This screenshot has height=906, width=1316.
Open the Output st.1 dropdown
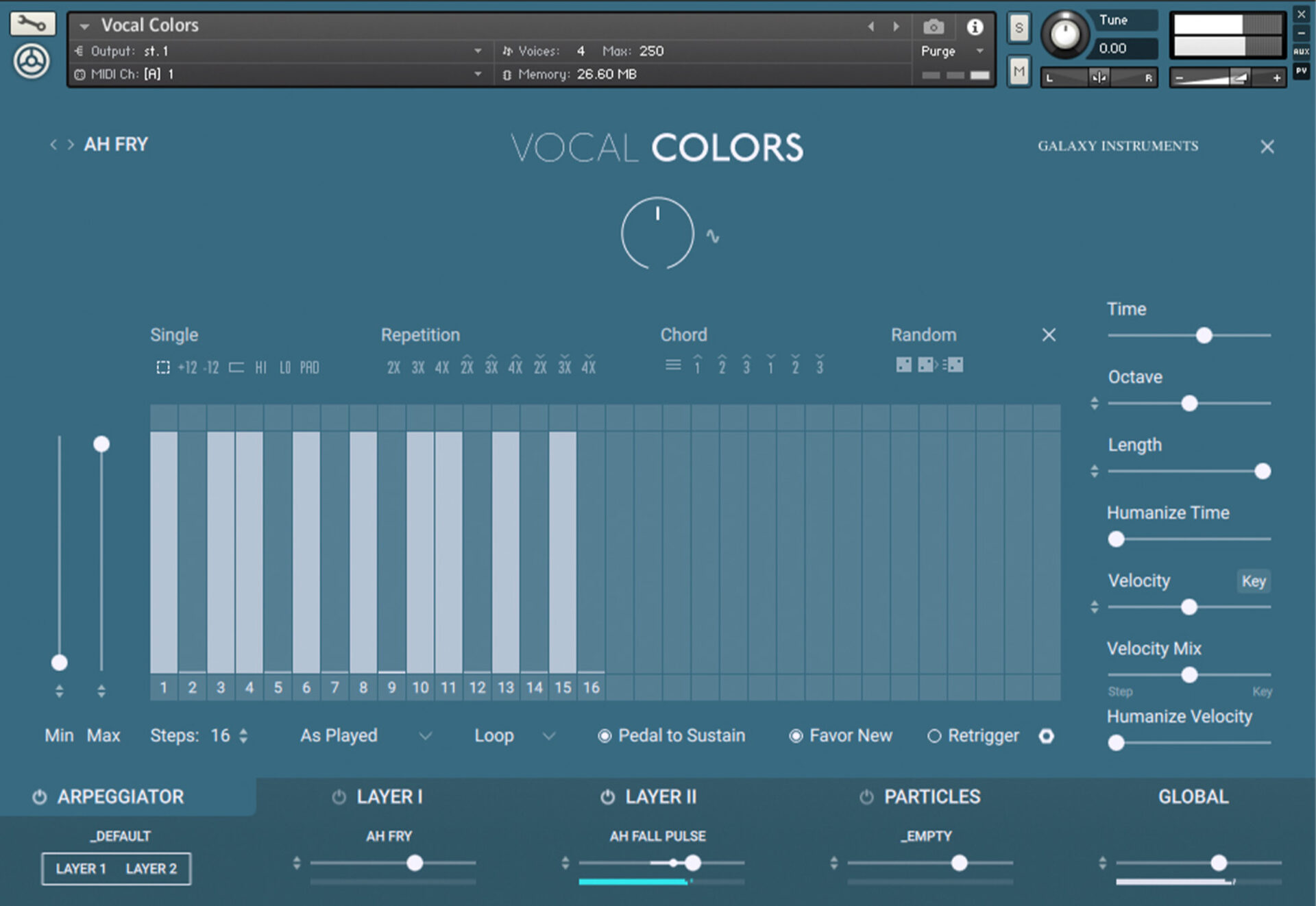(478, 51)
